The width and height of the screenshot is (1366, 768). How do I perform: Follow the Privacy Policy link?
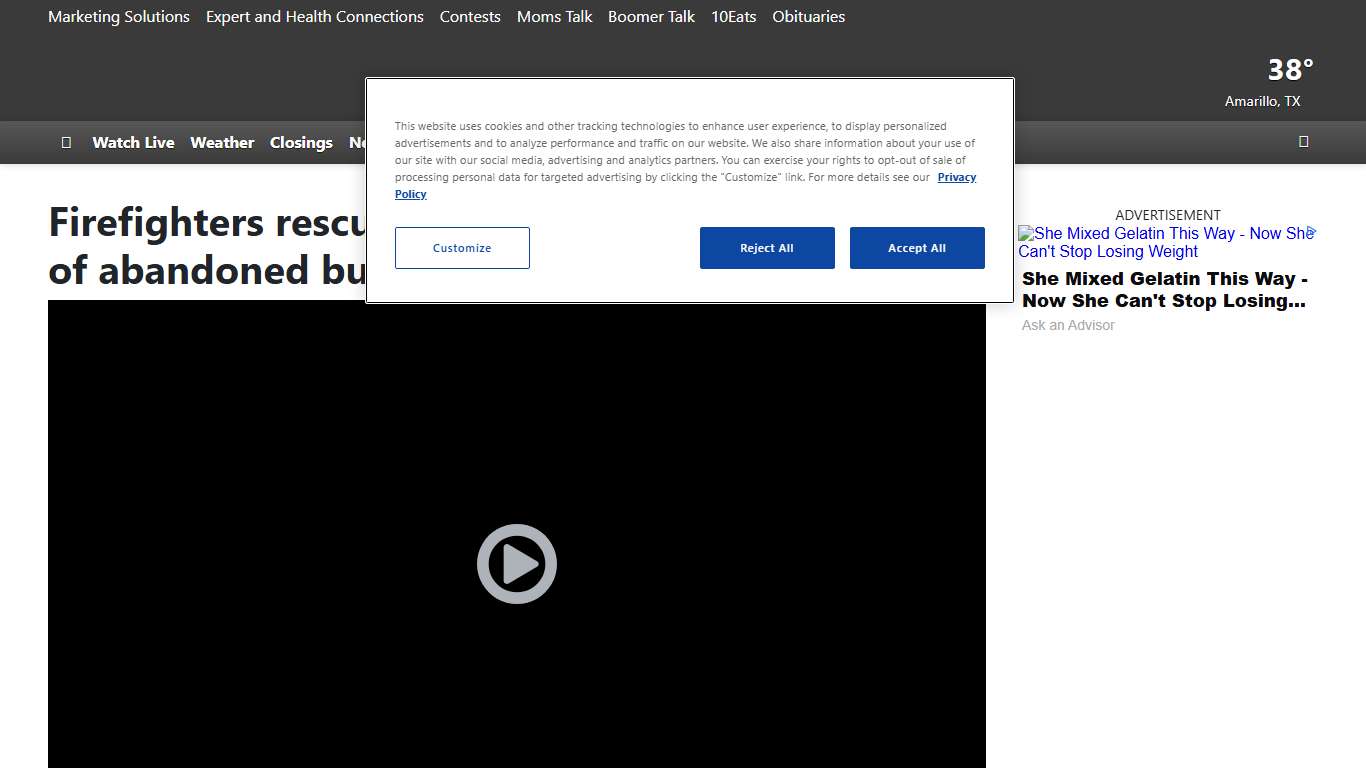[x=956, y=177]
